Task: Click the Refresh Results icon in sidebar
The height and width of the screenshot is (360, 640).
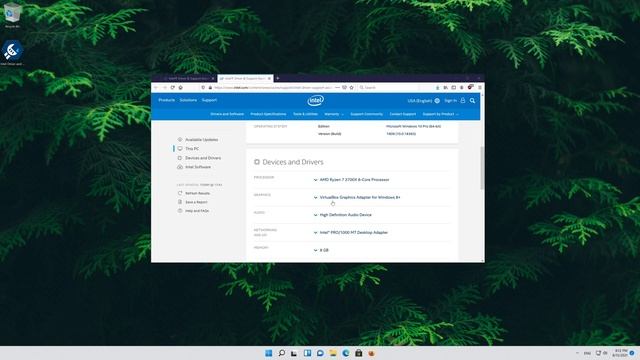Action: coord(180,193)
